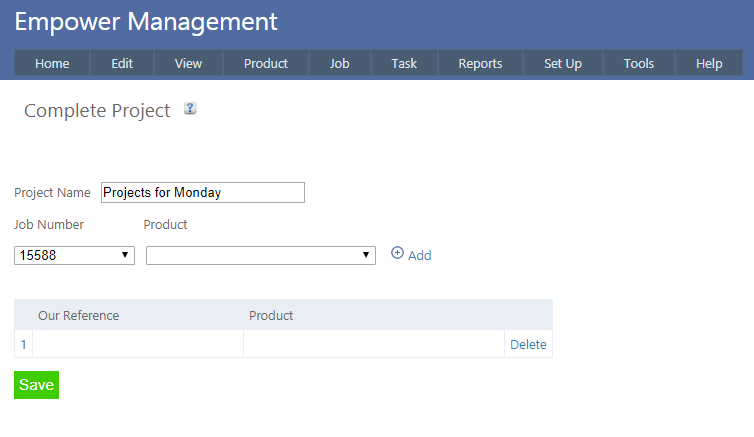Open the Home menu
The image size is (754, 437).
[52, 63]
